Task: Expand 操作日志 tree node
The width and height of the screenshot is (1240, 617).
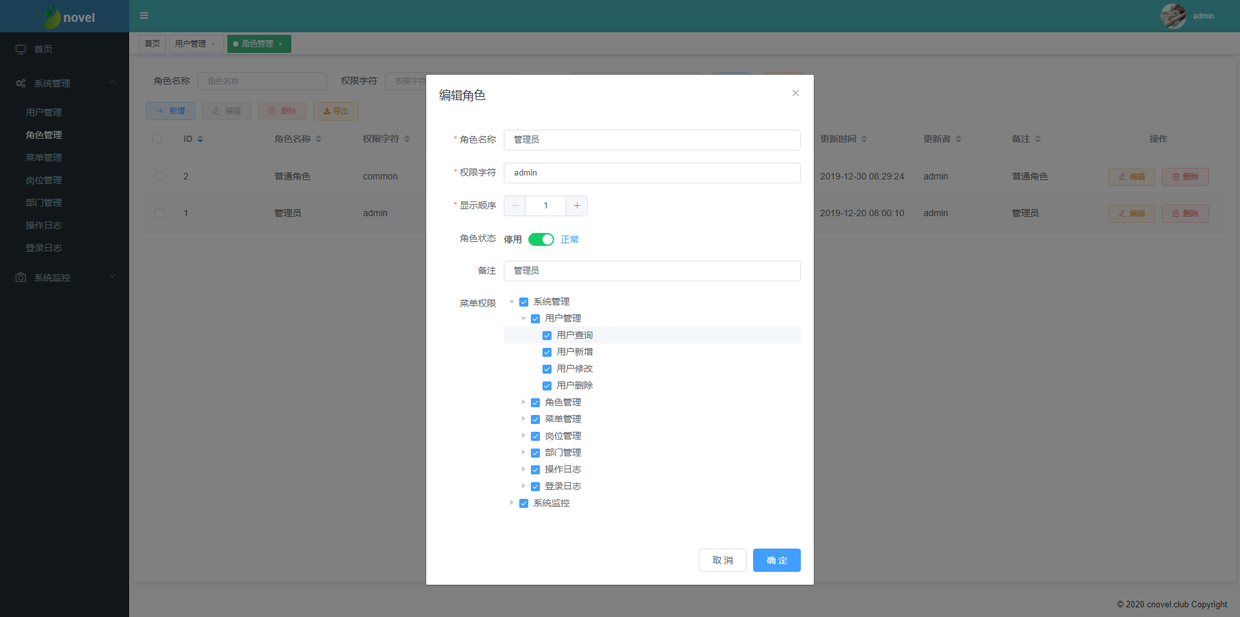Action: 523,470
